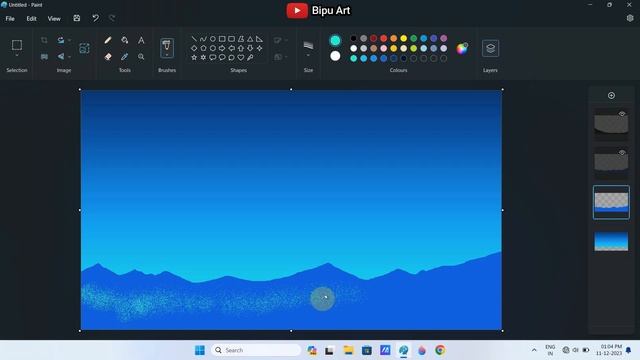
Task: Pick the Right-angled triangle shape
Action: pyautogui.click(x=259, y=39)
